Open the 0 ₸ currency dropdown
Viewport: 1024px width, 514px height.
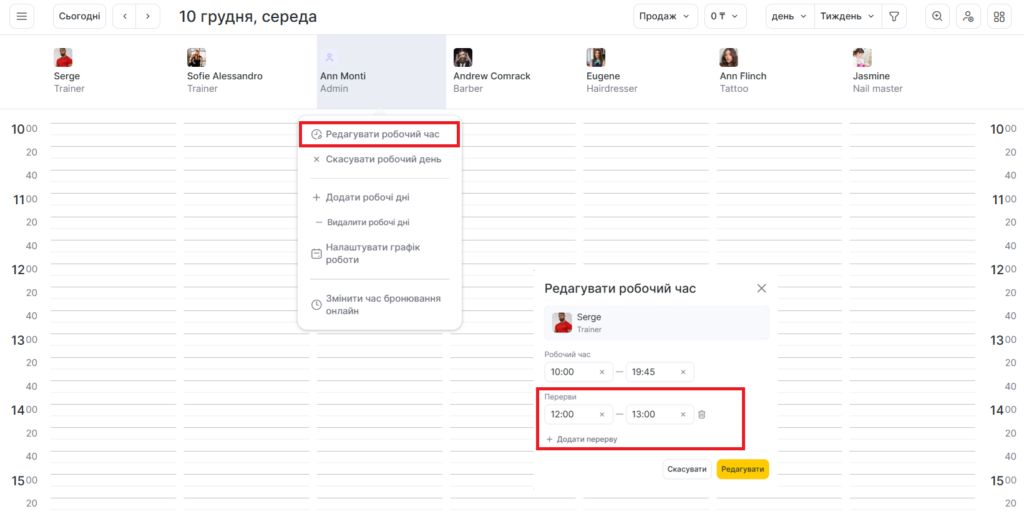coord(725,16)
